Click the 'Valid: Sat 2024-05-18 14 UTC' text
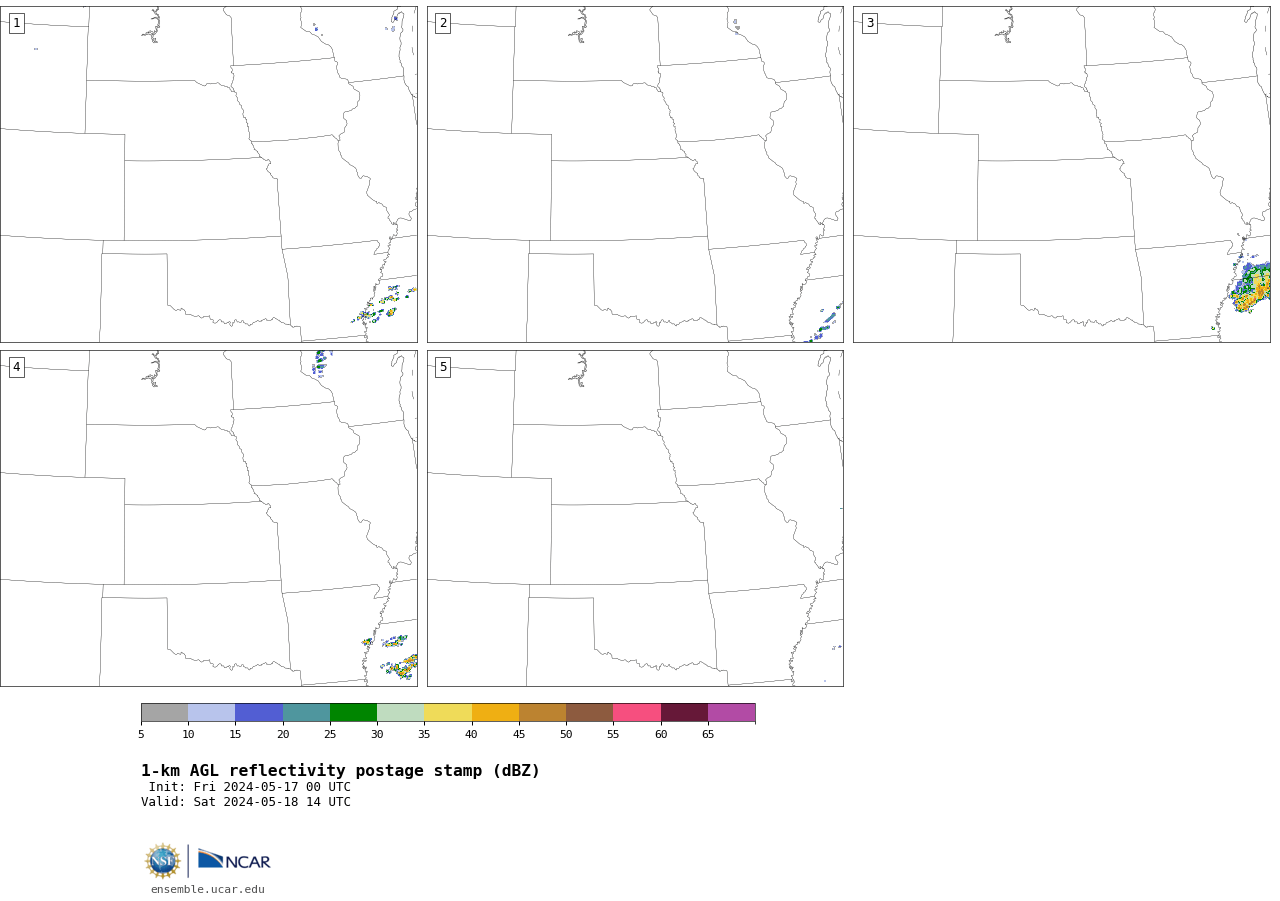The height and width of the screenshot is (901, 1280). point(246,802)
